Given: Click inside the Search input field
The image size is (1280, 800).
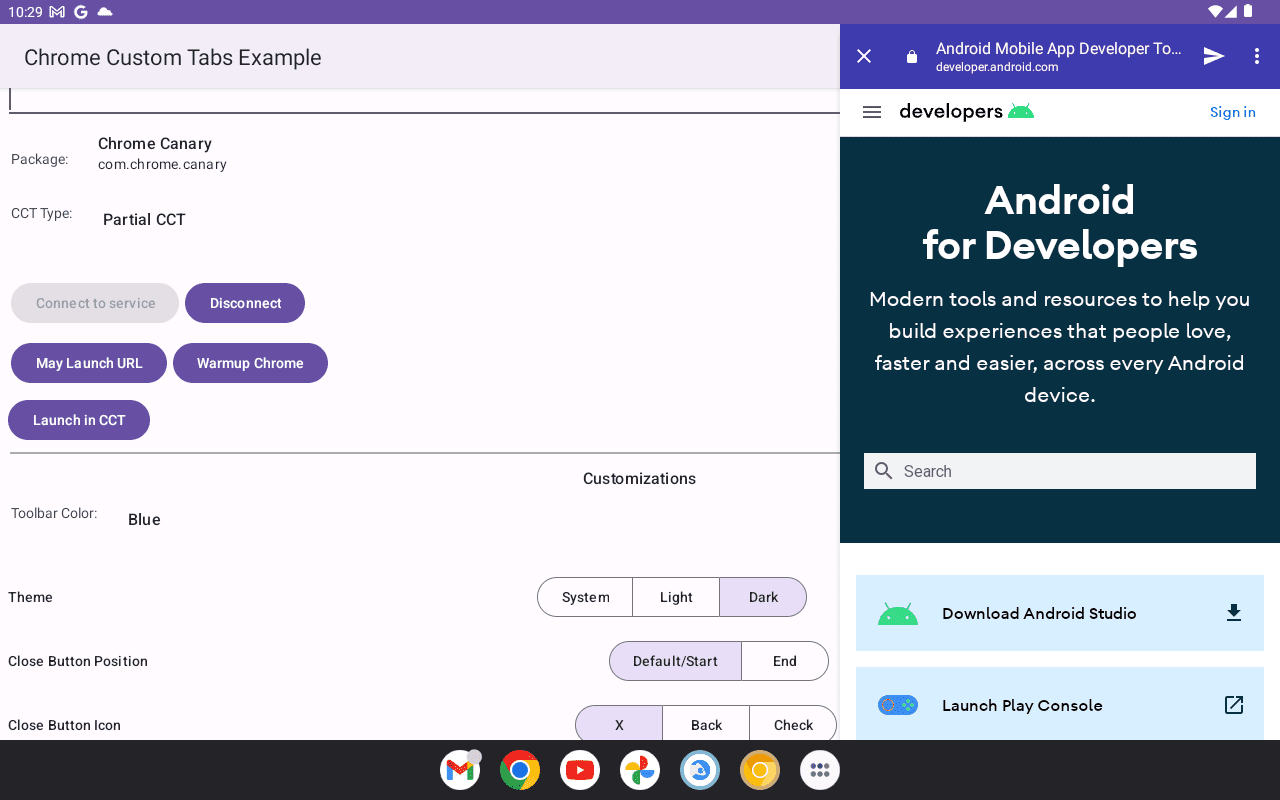Looking at the screenshot, I should [1060, 470].
